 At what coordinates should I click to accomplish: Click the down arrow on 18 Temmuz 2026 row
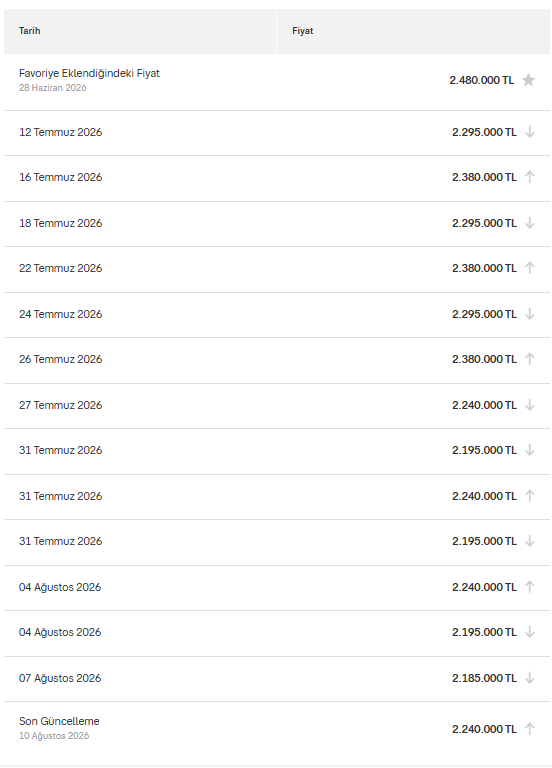(529, 223)
